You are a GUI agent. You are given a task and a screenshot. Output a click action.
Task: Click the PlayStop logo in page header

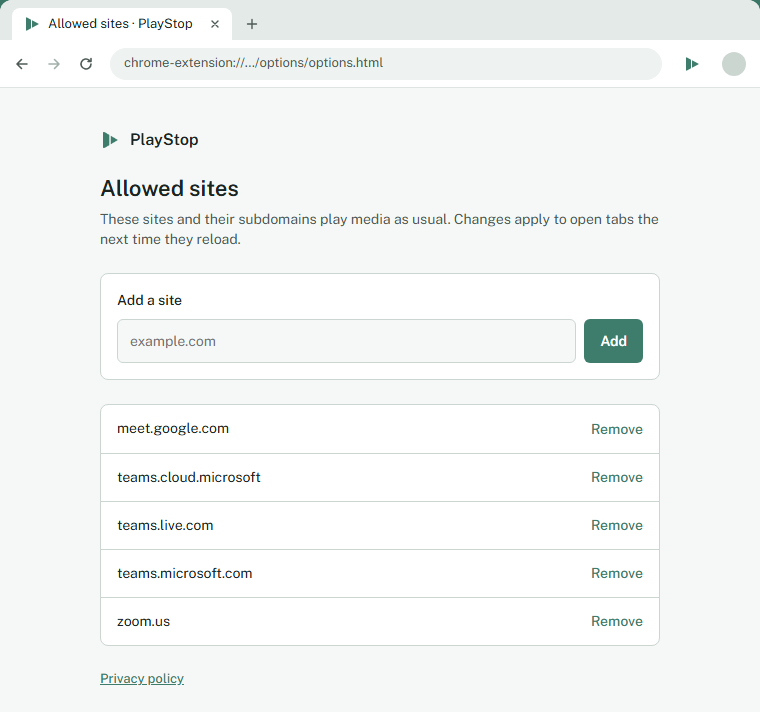click(110, 140)
